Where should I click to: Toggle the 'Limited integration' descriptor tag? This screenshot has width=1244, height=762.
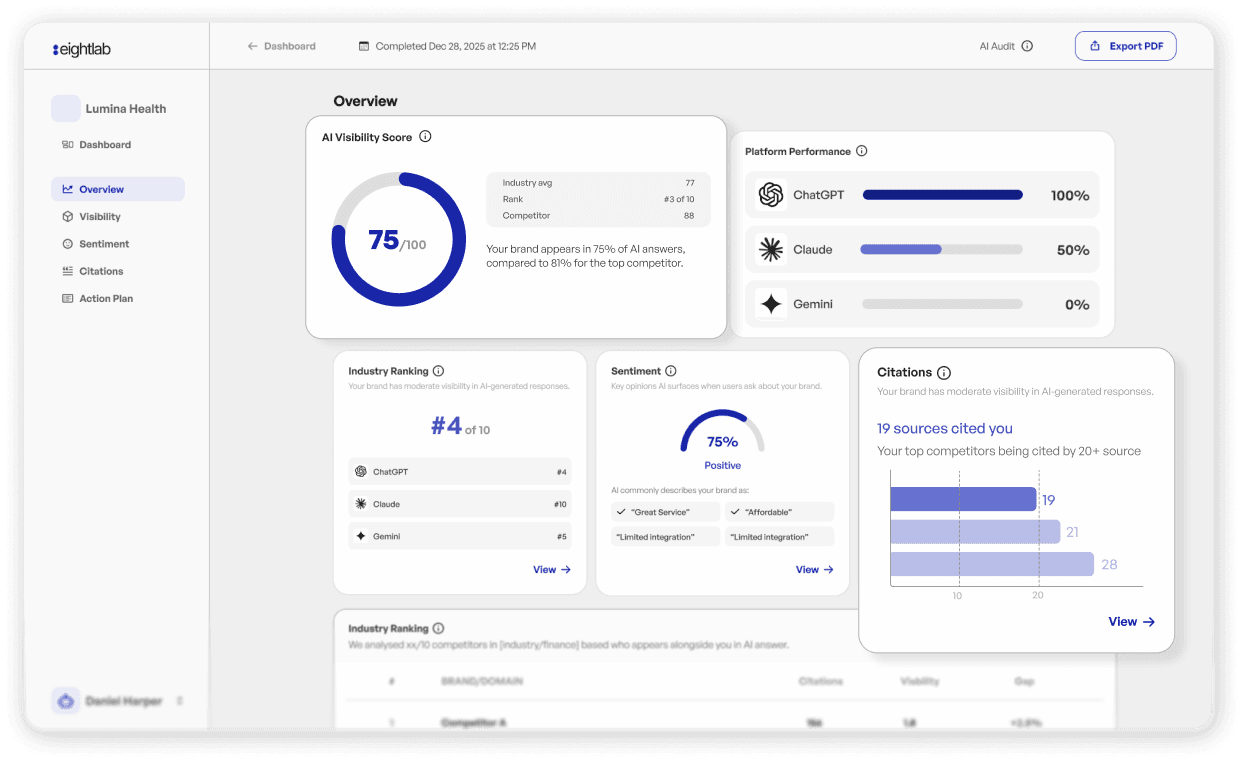tap(665, 536)
